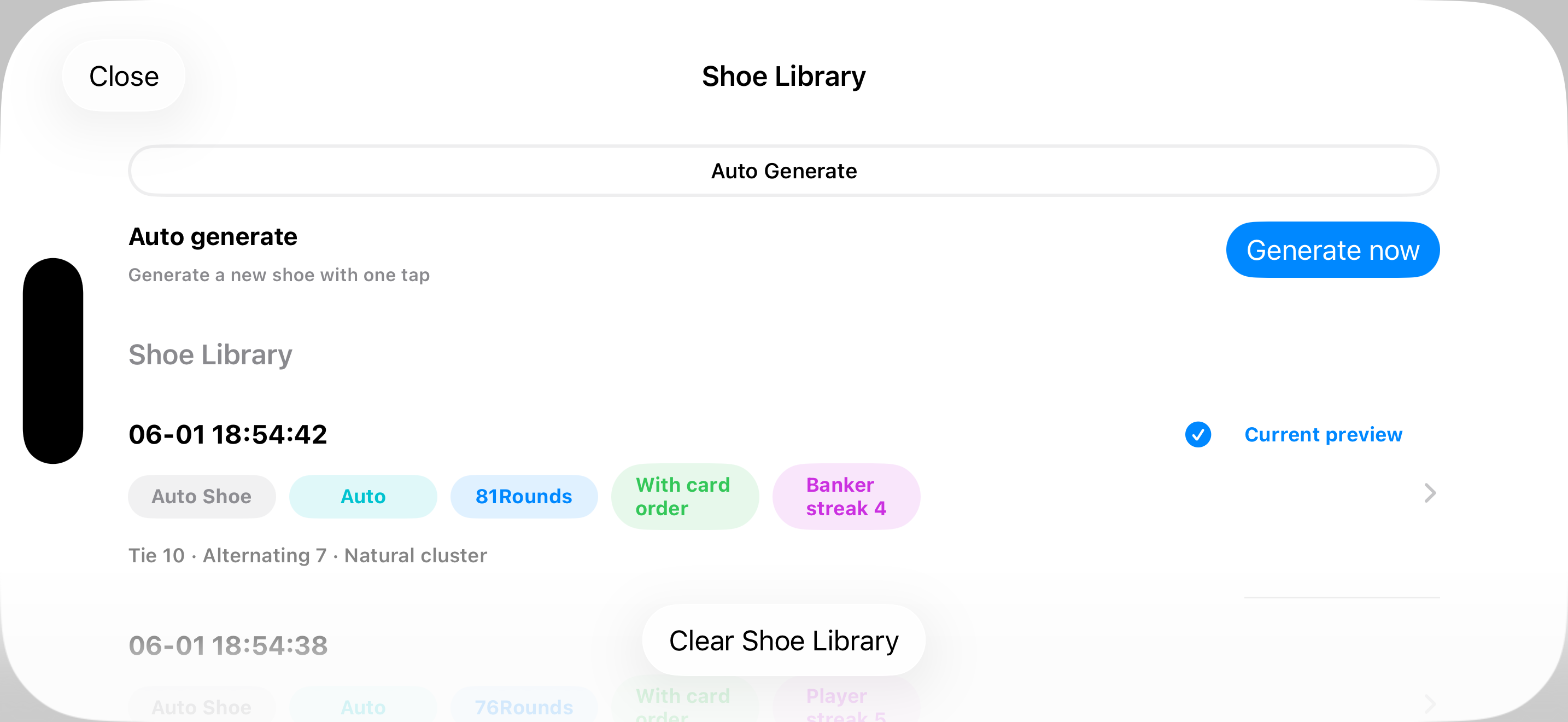1568x722 pixels.
Task: Click the 76Rounds tag on second shoe
Action: (x=523, y=706)
